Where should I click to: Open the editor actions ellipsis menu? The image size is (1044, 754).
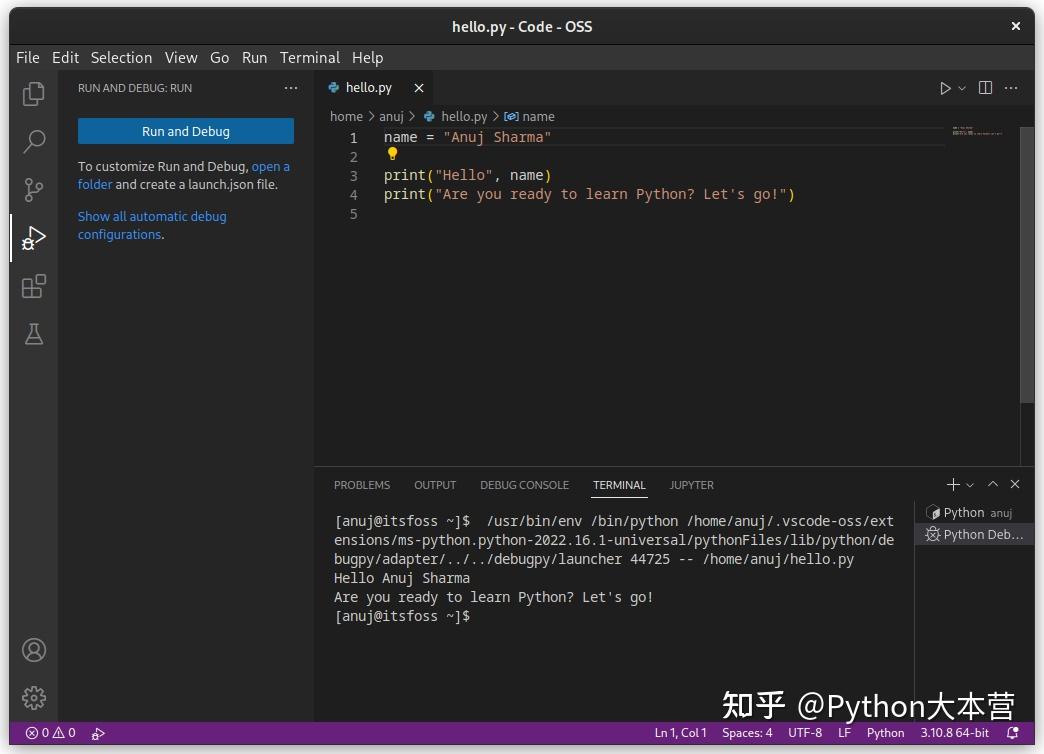[1011, 88]
